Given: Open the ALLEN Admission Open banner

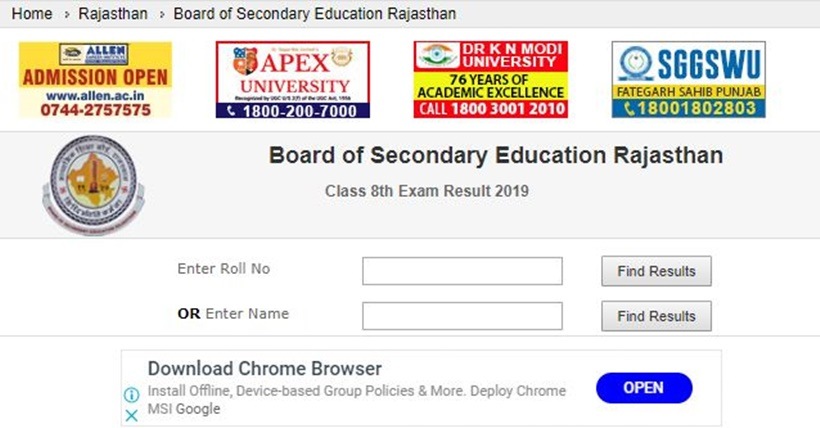Looking at the screenshot, I should [95, 80].
